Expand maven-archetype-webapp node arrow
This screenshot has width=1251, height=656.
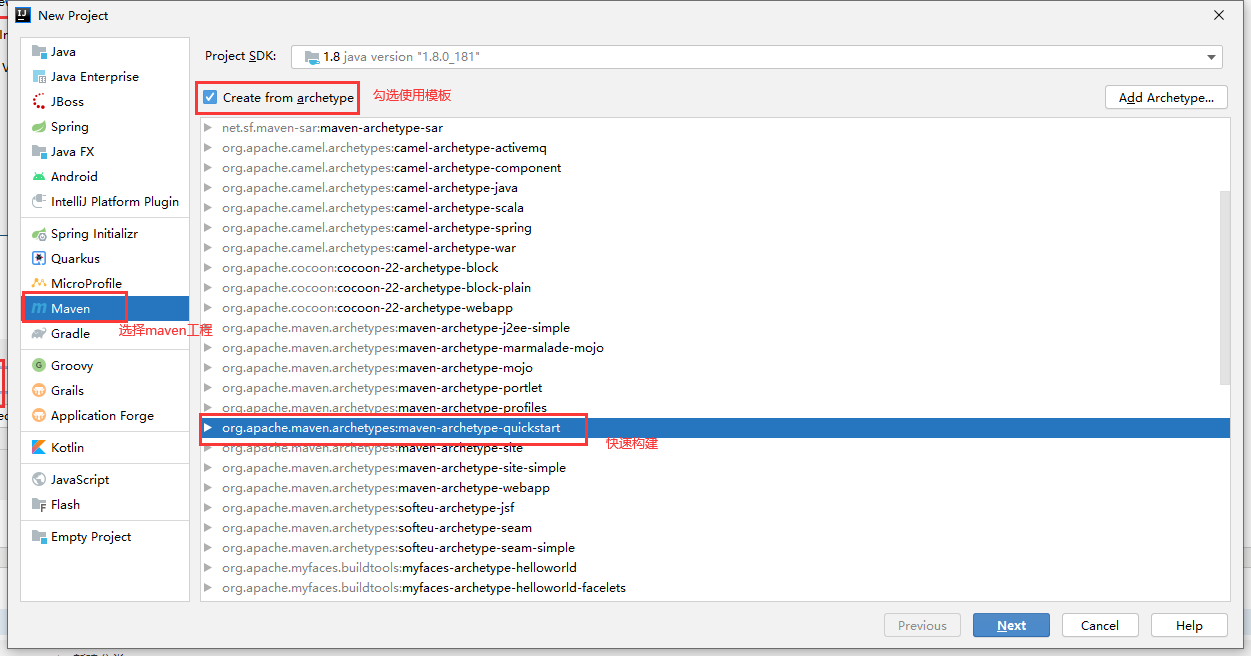click(208, 488)
